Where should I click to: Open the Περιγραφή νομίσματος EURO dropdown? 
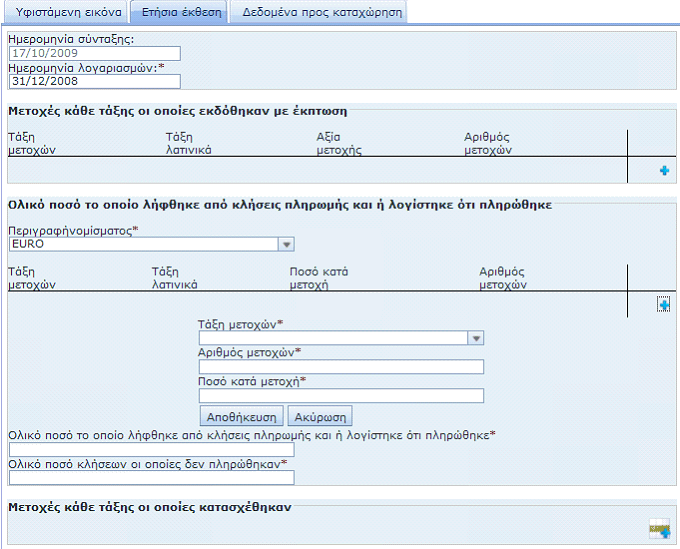coord(286,244)
